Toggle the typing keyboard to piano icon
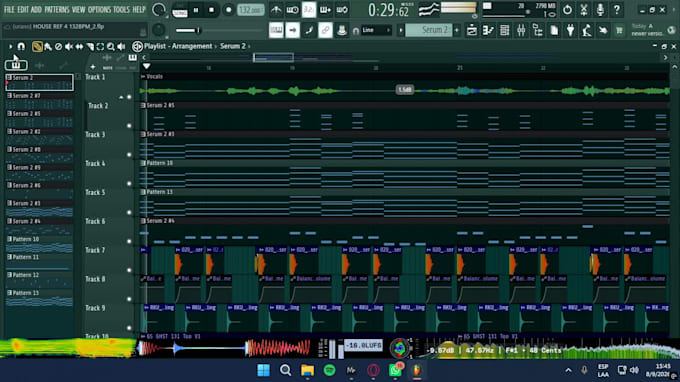The image size is (680, 382). (x=276, y=30)
